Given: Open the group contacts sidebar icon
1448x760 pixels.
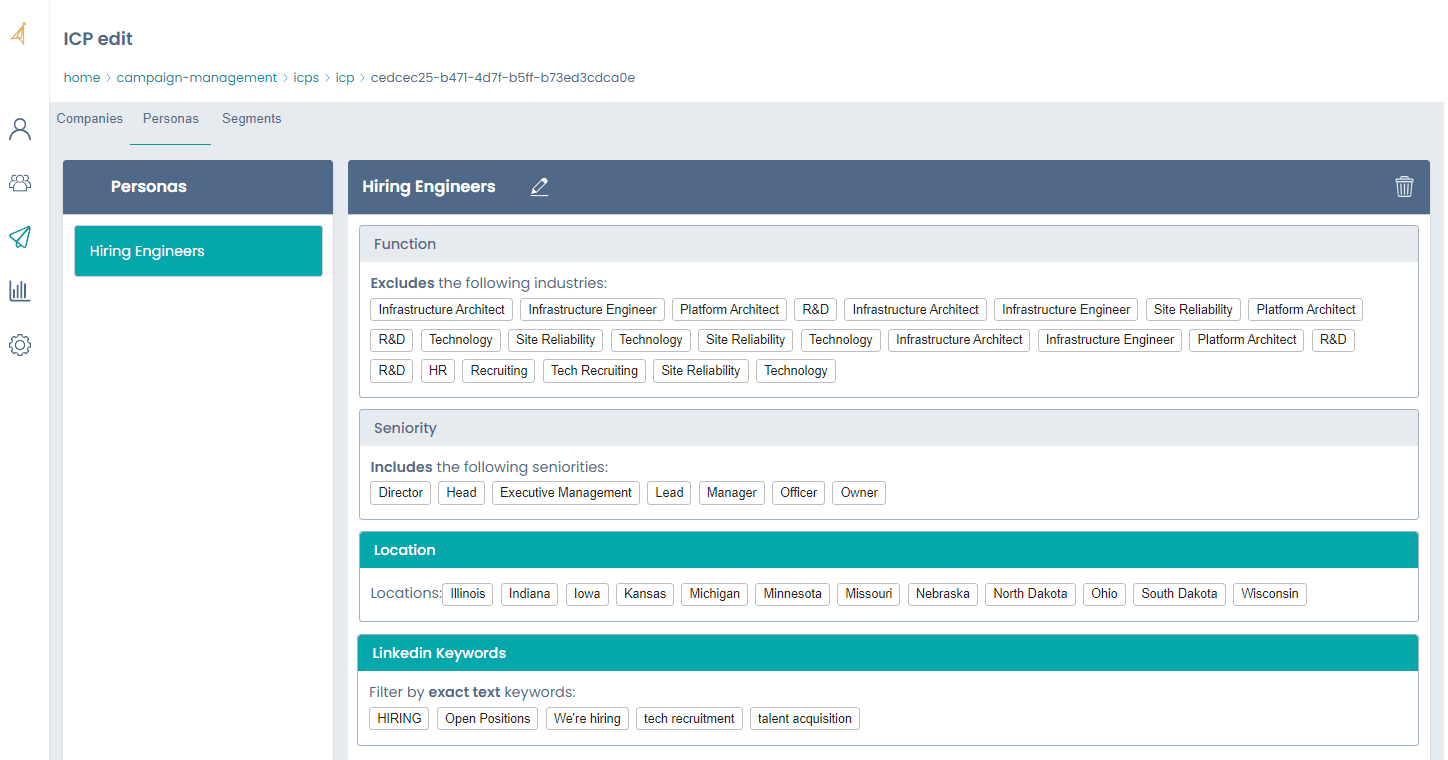Looking at the screenshot, I should (20, 183).
